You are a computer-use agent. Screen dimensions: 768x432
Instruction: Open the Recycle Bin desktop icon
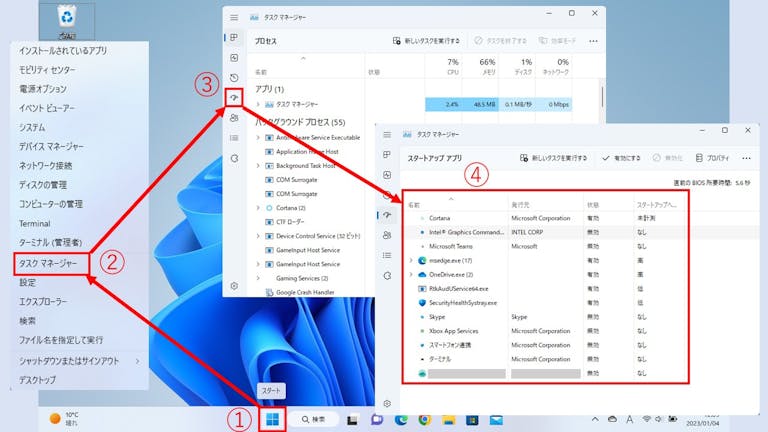[67, 21]
